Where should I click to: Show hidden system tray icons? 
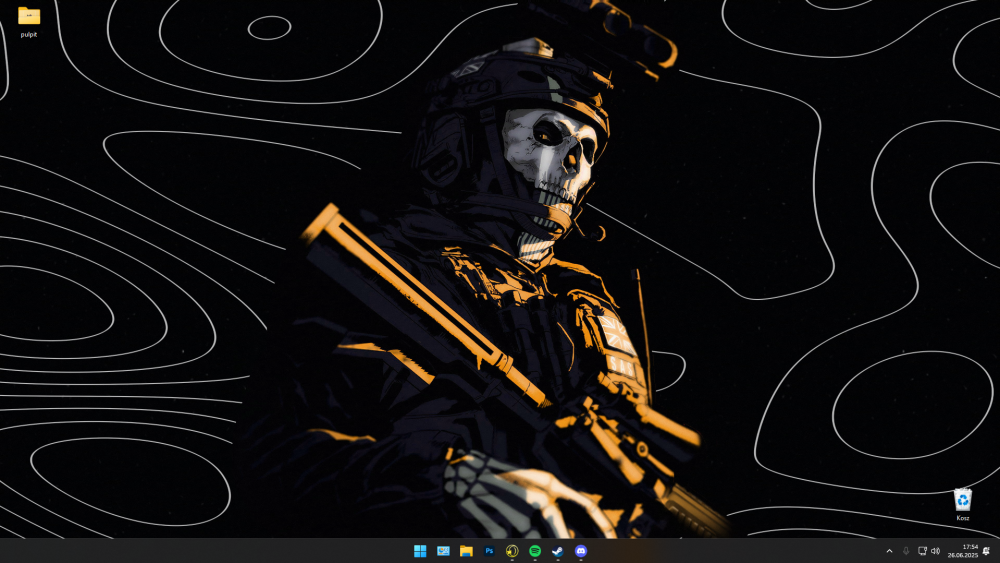[x=889, y=551]
